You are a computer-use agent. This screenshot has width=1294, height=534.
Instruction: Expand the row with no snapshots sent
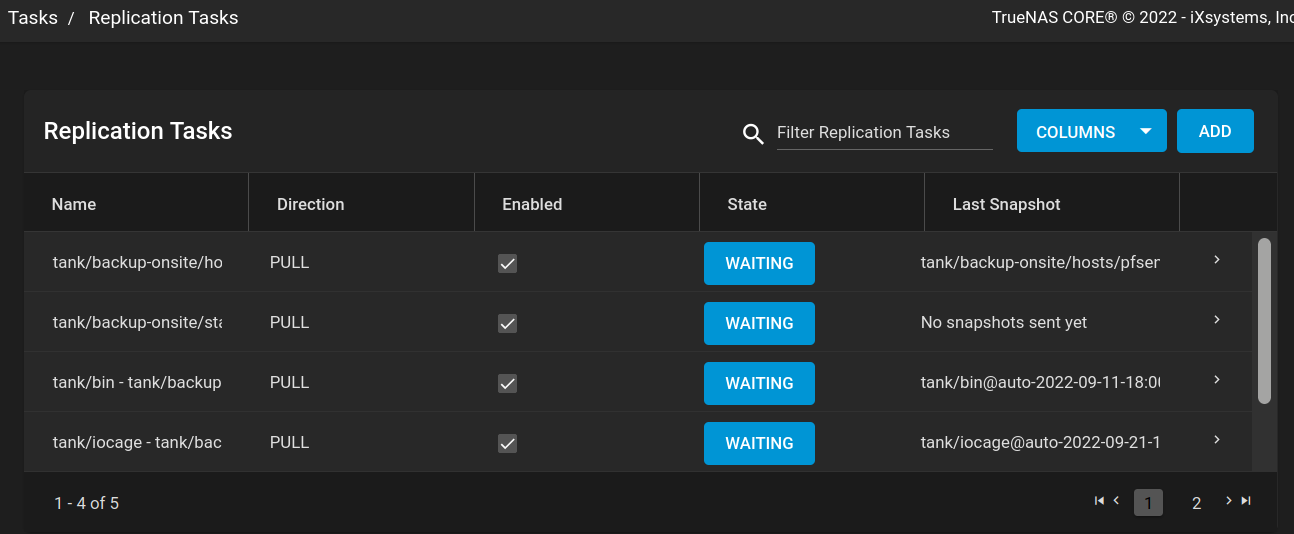pos(1217,320)
